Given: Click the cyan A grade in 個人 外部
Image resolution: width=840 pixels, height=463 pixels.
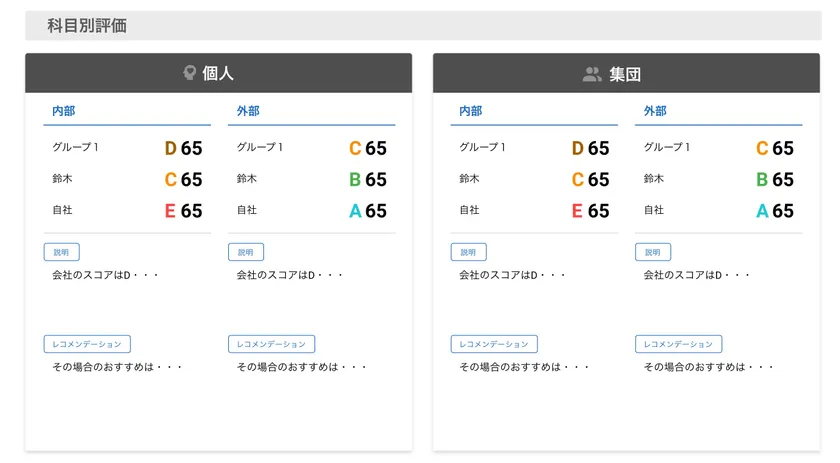Looking at the screenshot, I should [x=355, y=211].
